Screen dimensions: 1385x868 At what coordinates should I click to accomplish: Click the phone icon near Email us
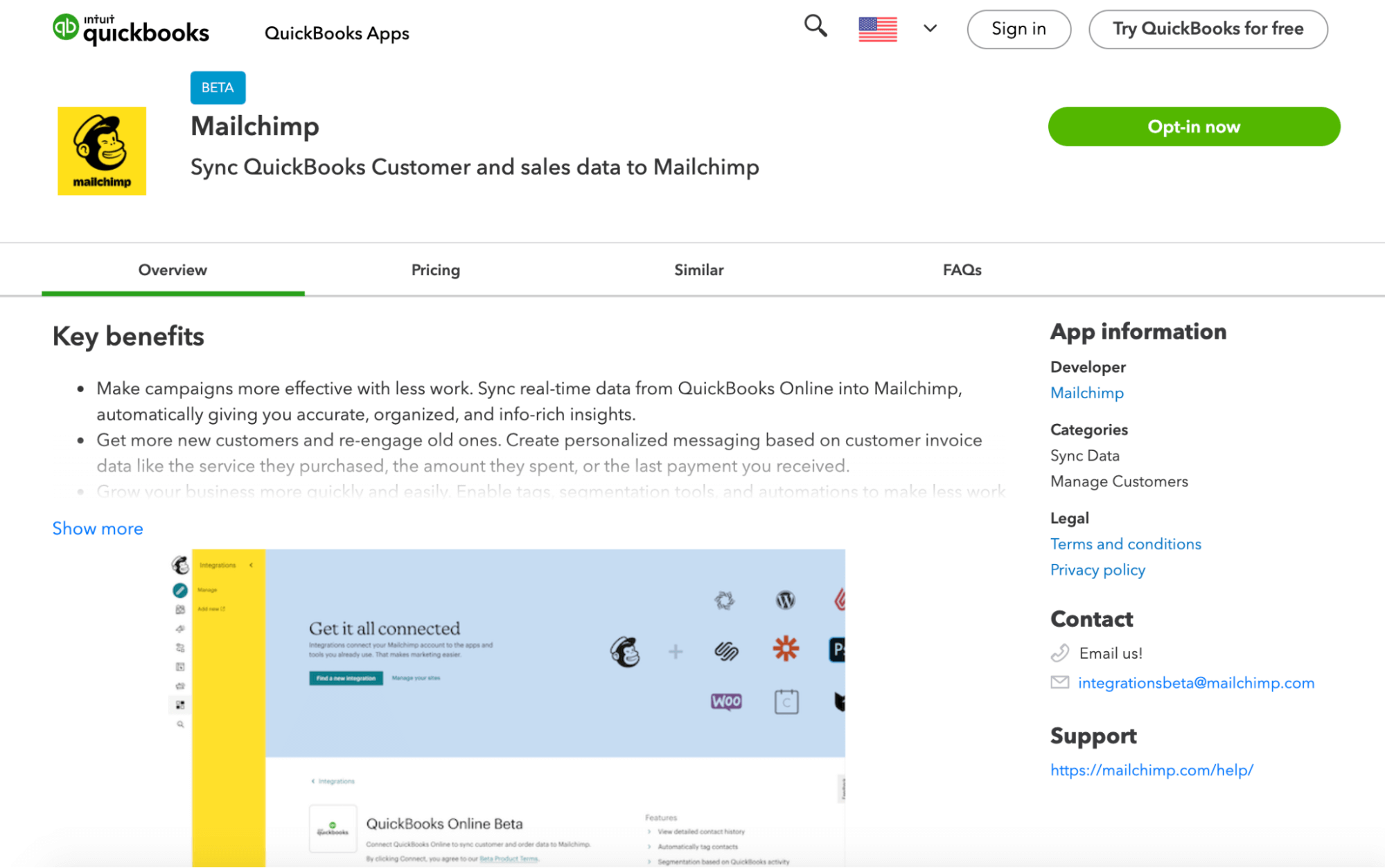pyautogui.click(x=1059, y=653)
